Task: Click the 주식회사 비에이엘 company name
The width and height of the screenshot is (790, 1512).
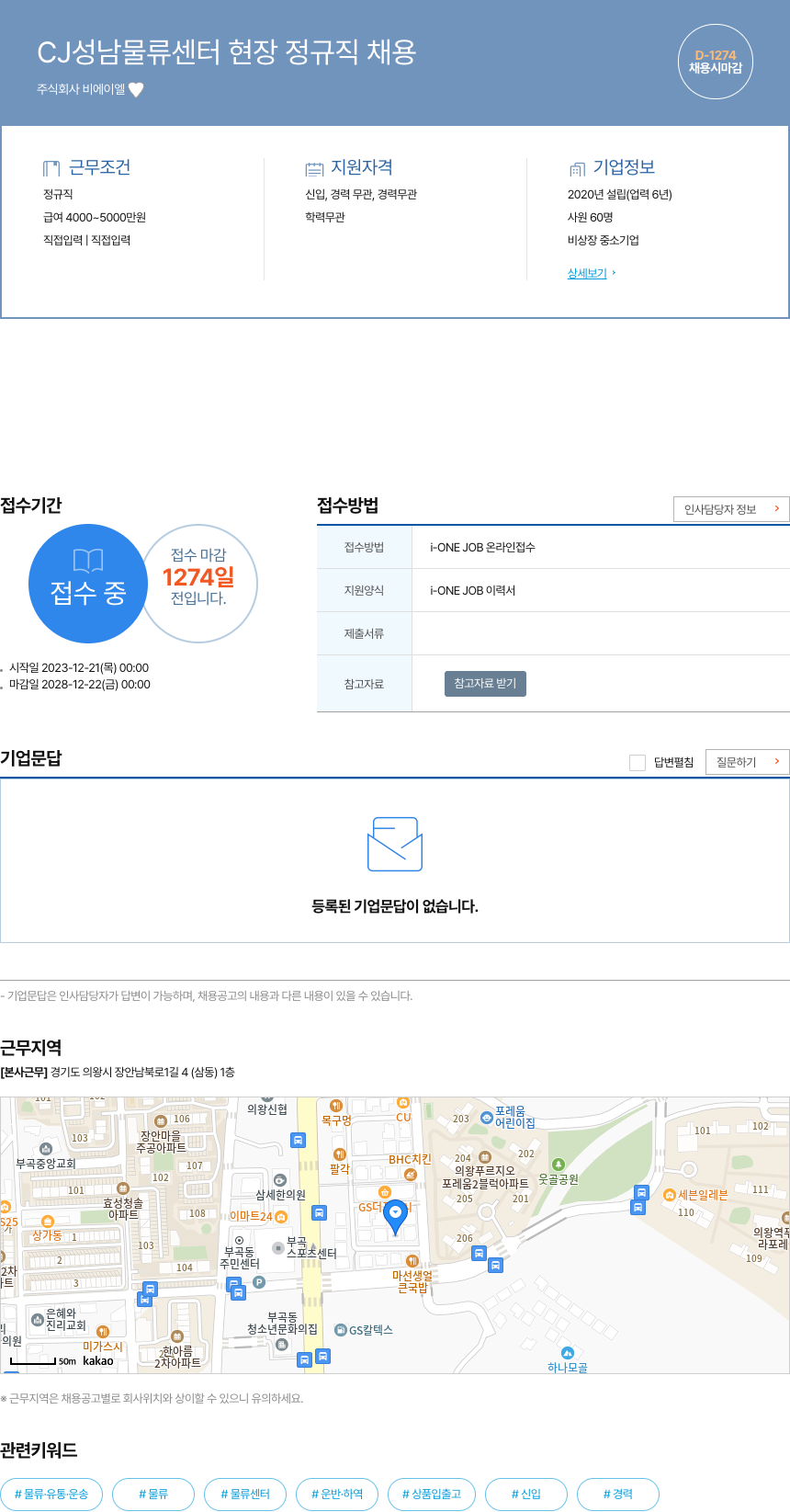Action: click(81, 89)
